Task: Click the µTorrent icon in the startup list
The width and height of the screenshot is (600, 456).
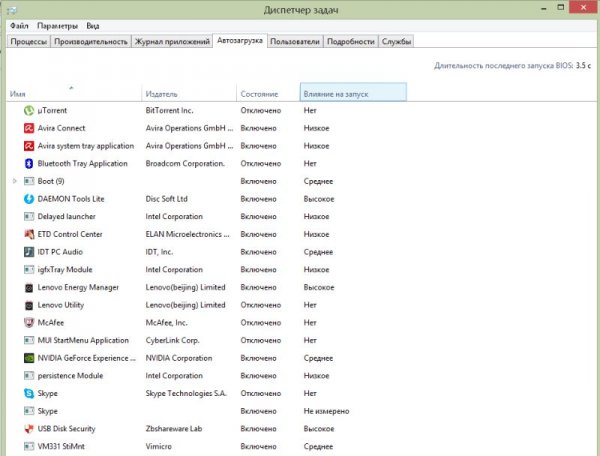Action: (x=28, y=110)
